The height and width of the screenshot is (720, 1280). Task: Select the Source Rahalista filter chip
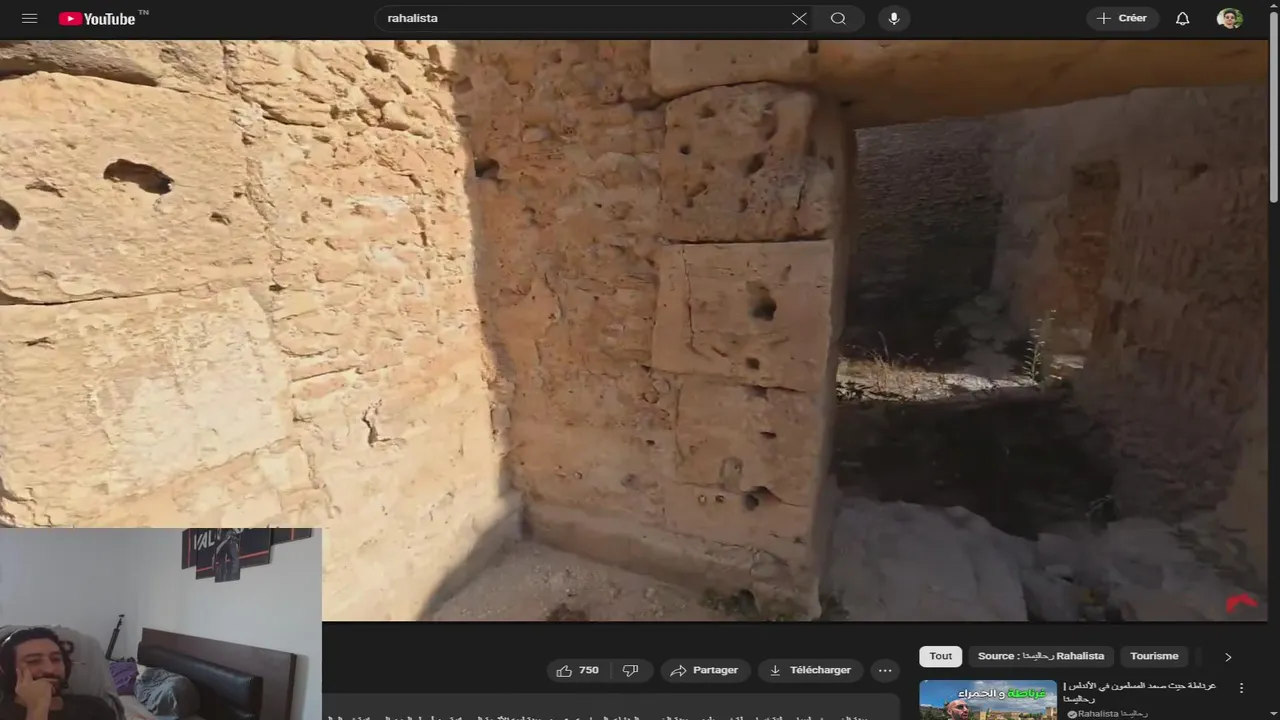pos(1041,656)
